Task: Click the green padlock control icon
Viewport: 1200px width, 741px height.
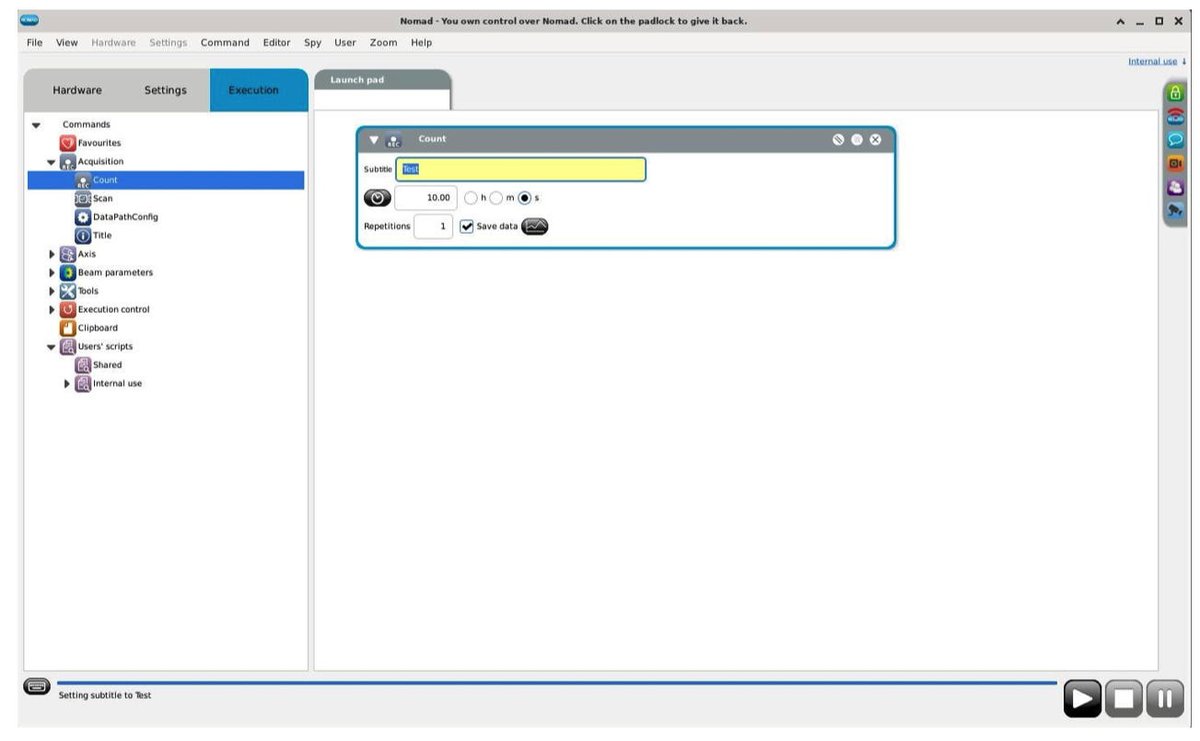Action: coord(1175,93)
